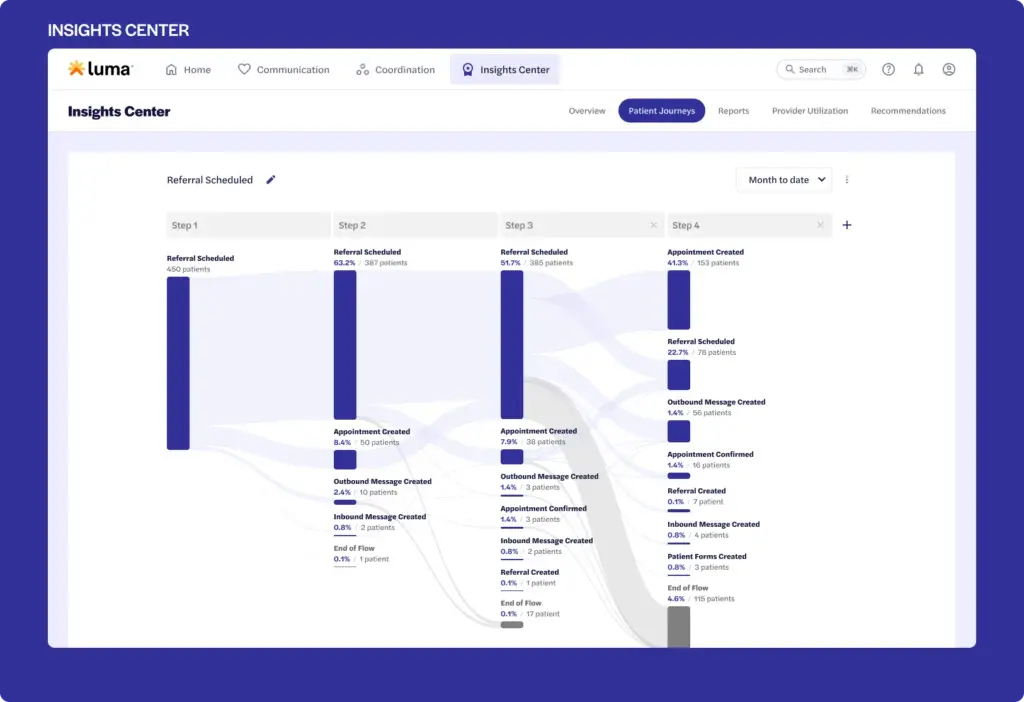Viewport: 1024px width, 702px height.
Task: Click Step 4 Patient Forms Created label
Action: pos(707,556)
